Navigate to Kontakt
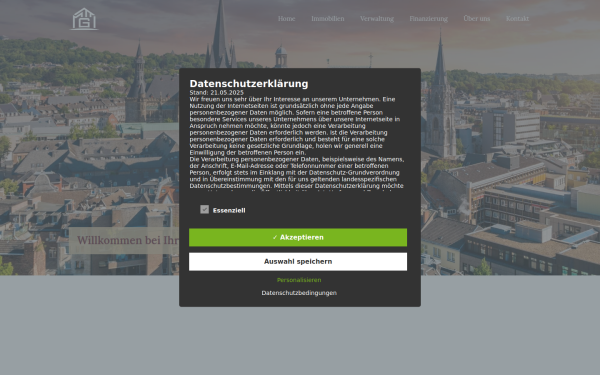 (517, 18)
